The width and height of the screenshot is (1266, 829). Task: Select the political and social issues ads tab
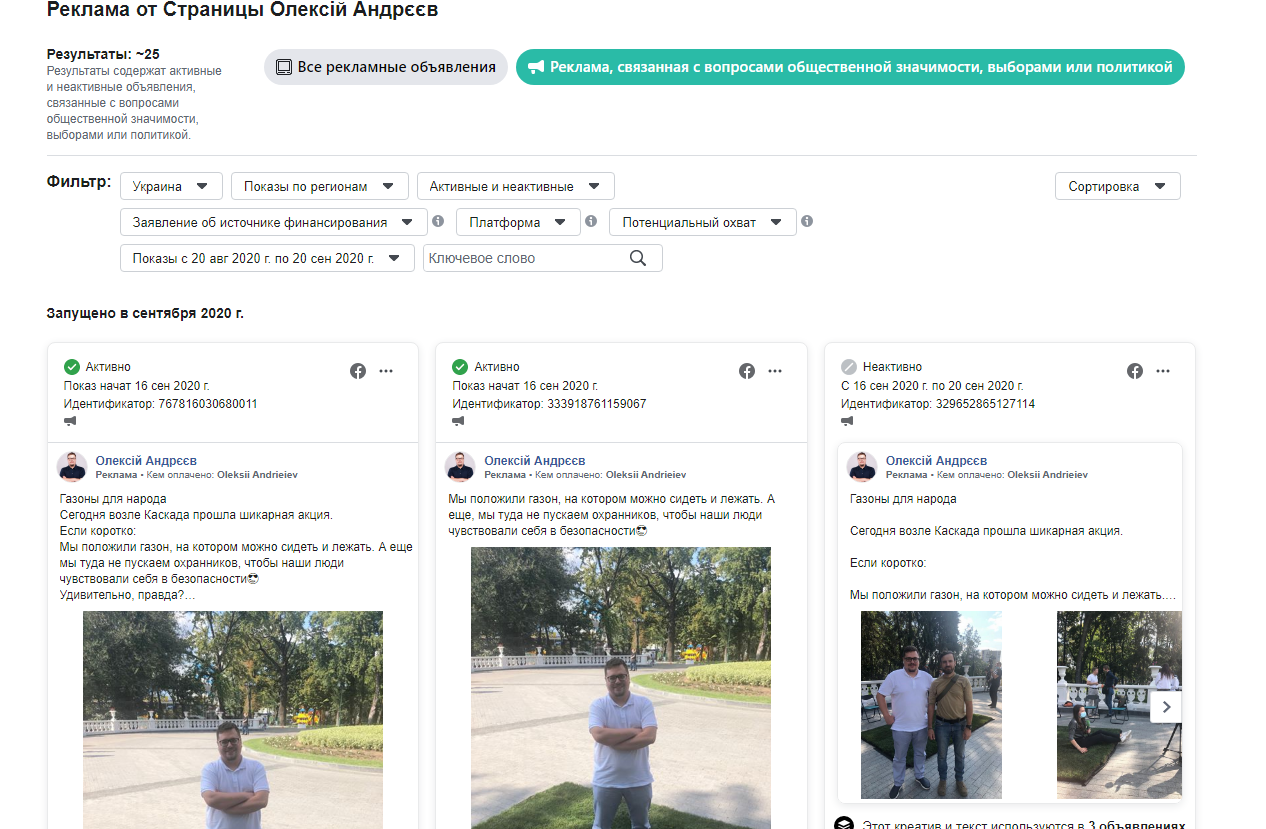pos(850,67)
